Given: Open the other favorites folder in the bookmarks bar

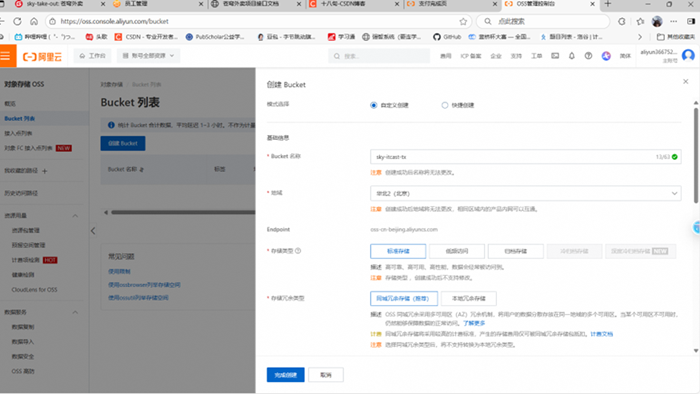Looking at the screenshot, I should (675, 37).
